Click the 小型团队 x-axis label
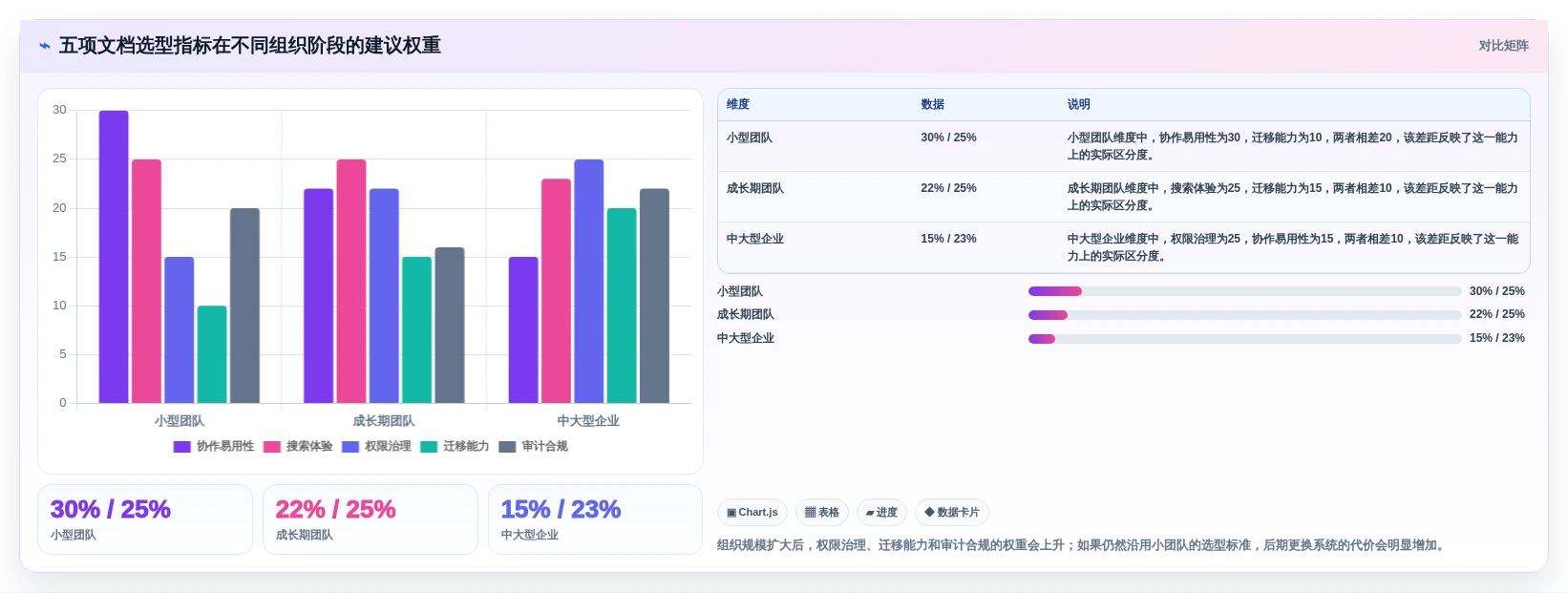This screenshot has height=593, width=1568. tap(180, 421)
